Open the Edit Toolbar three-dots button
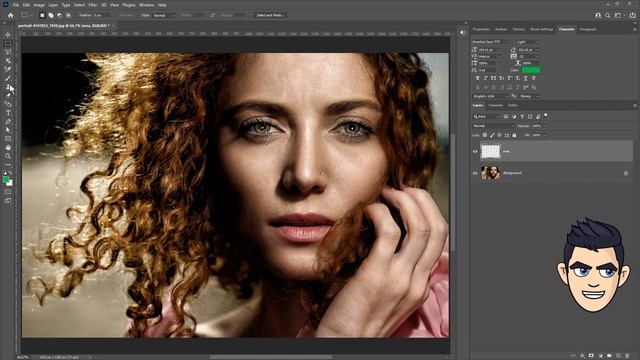Viewport: 640px width, 360px height. [x=8, y=164]
